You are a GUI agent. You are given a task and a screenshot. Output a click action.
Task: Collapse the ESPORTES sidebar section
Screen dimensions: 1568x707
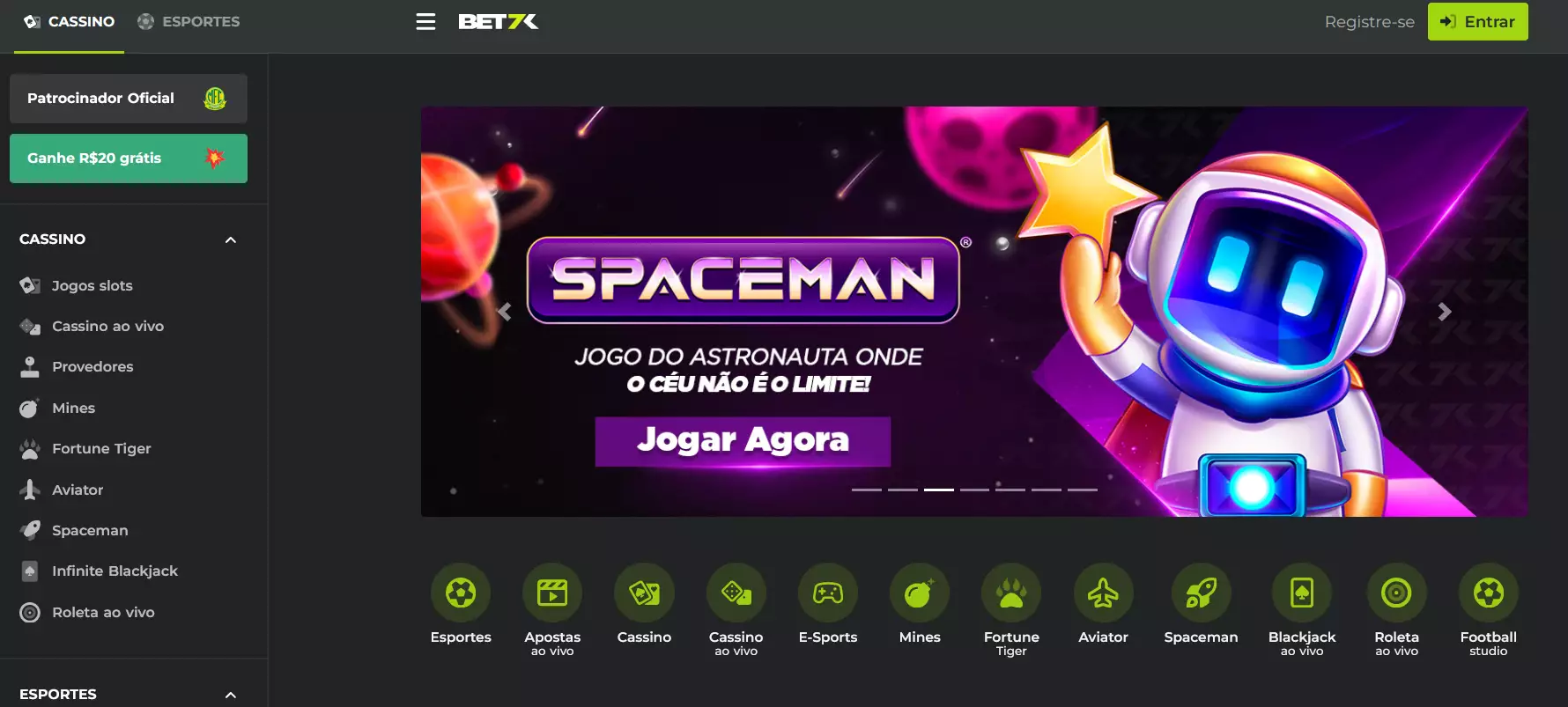pos(231,695)
